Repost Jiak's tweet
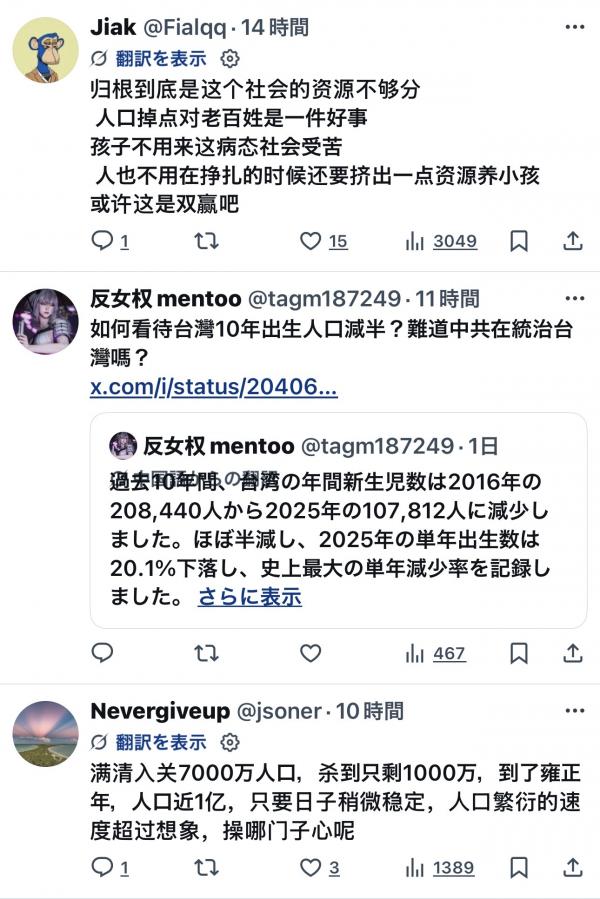This screenshot has width=600, height=899. (207, 241)
